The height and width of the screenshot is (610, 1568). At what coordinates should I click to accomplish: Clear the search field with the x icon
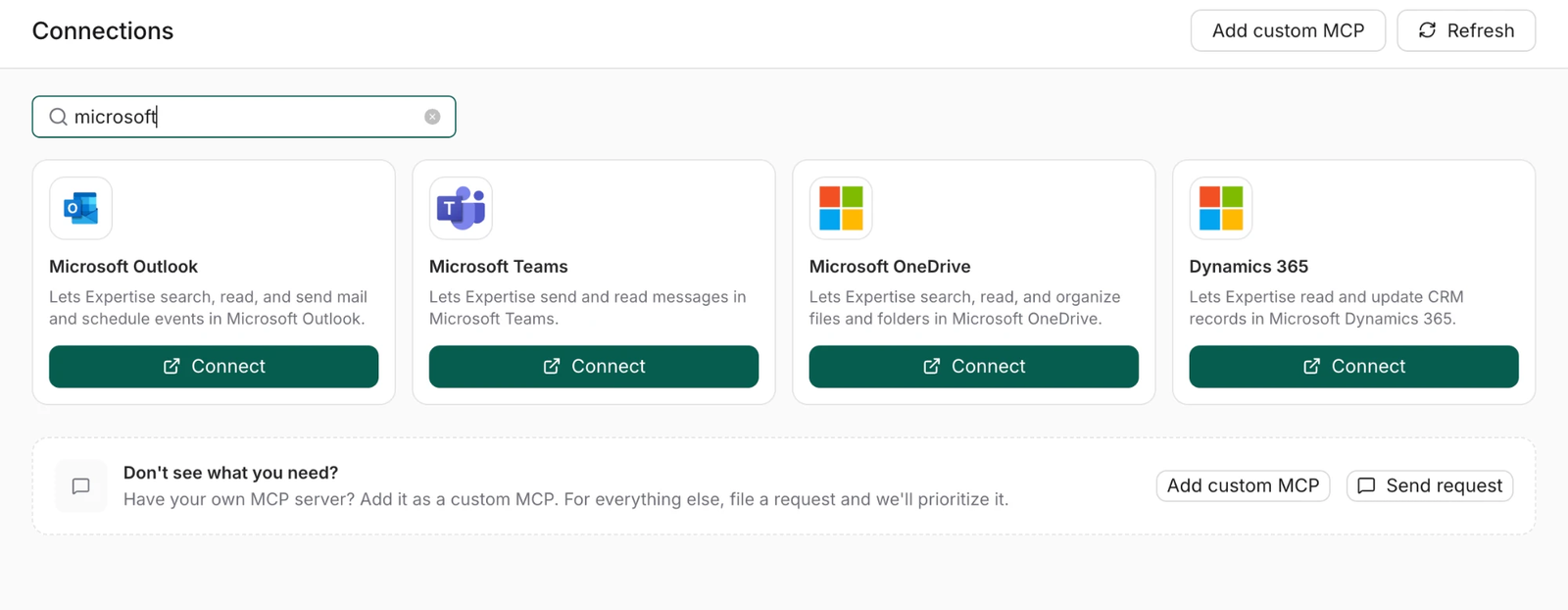pos(432,117)
